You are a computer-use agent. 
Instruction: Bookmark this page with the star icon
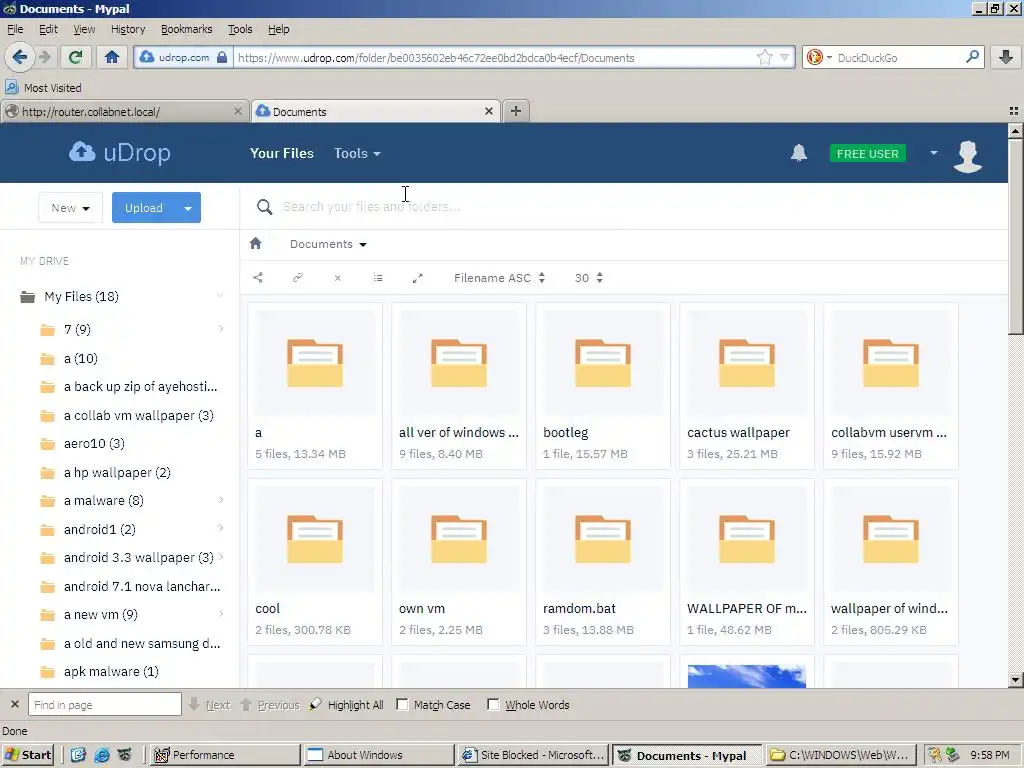click(765, 57)
